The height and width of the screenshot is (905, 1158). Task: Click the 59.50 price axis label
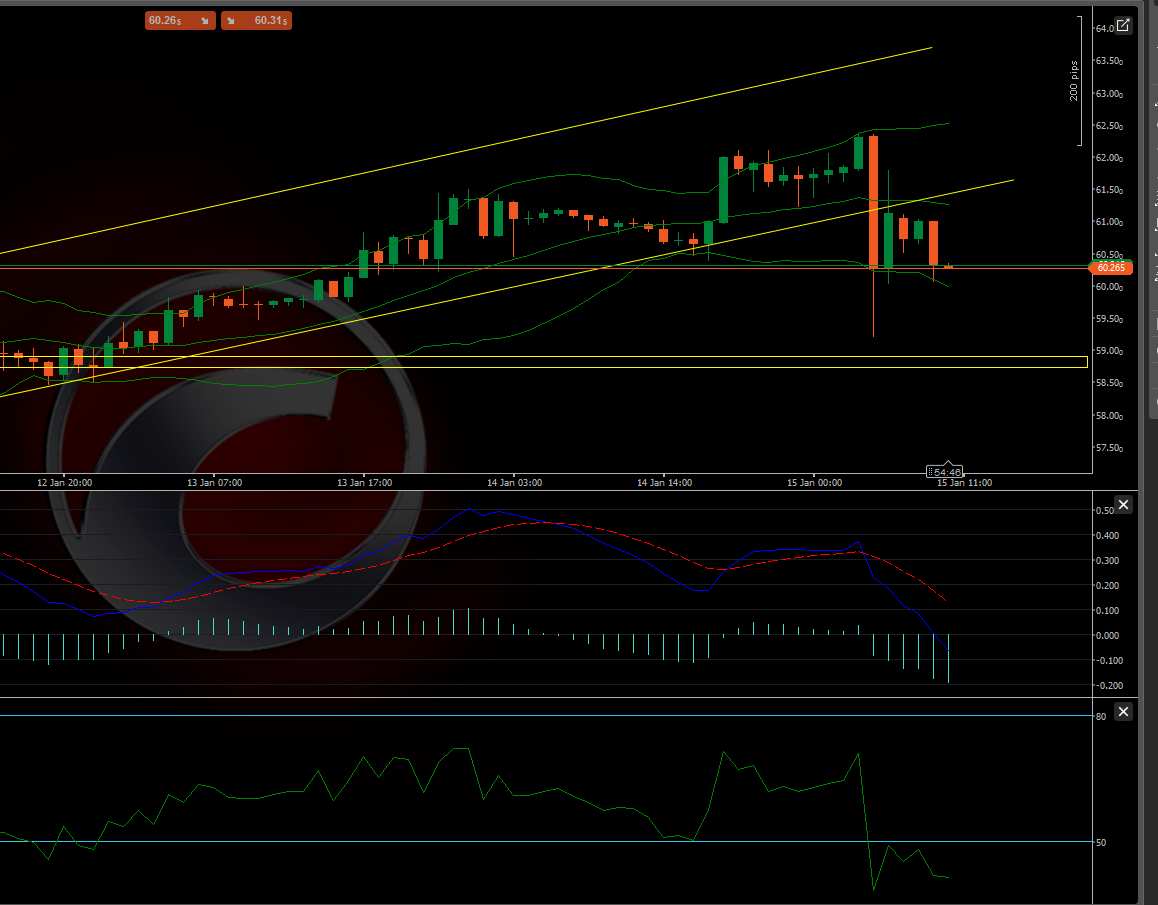tap(1109, 319)
